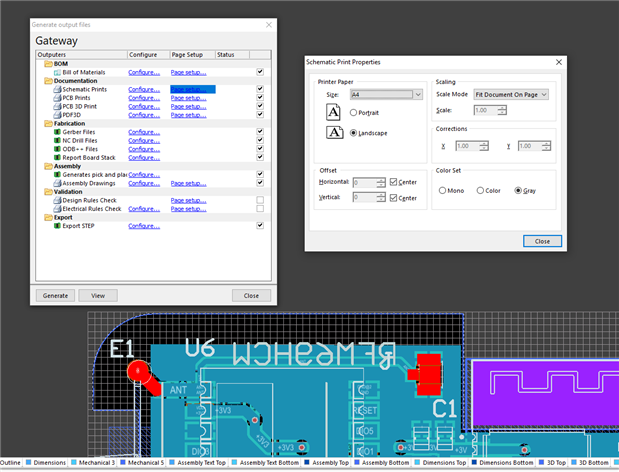The width and height of the screenshot is (619, 472).
Task: Click the Landscape page orientation icon
Action: (335, 132)
